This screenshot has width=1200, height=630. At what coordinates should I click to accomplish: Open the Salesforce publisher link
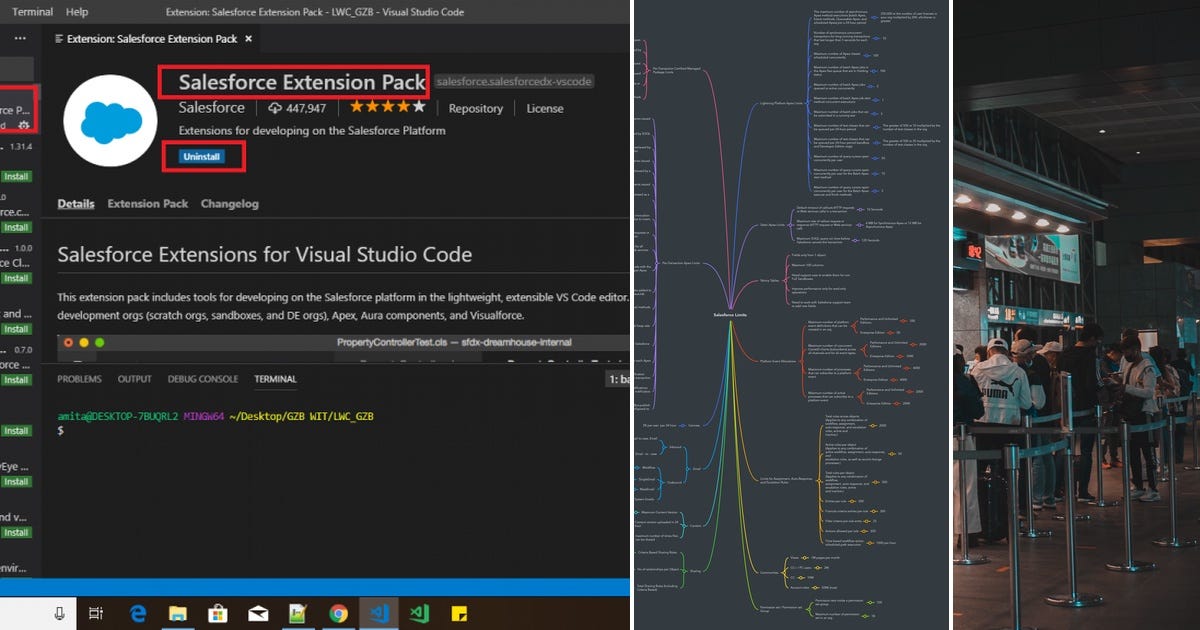tap(211, 108)
